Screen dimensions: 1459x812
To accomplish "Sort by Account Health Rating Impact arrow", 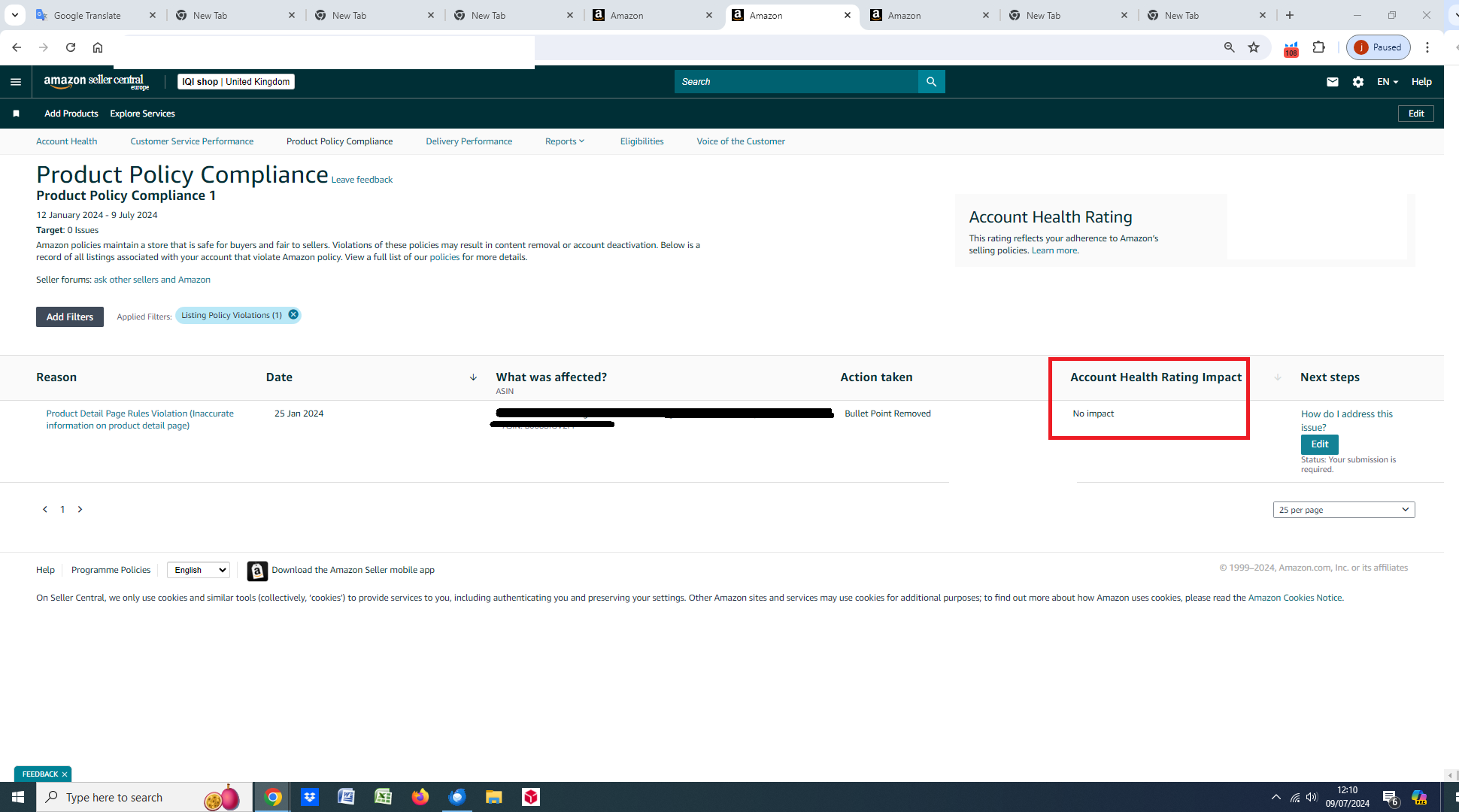I will (x=1277, y=377).
